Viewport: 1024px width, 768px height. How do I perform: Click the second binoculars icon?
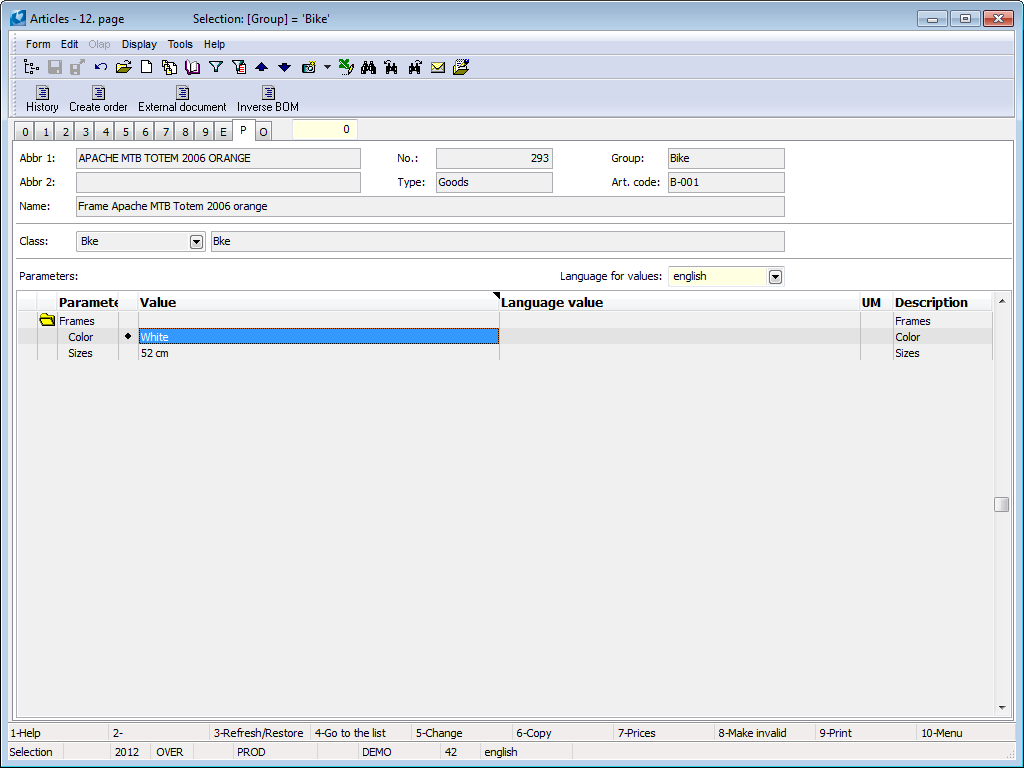(391, 67)
